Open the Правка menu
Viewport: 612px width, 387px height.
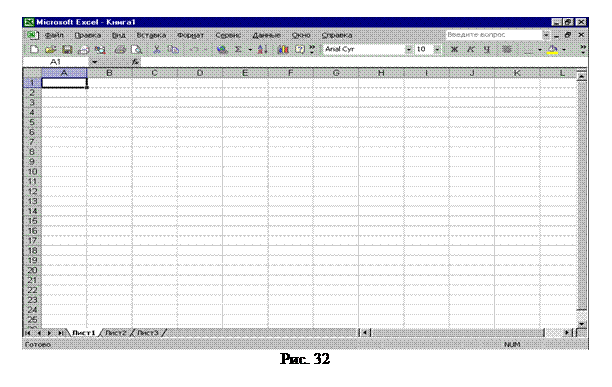click(88, 35)
